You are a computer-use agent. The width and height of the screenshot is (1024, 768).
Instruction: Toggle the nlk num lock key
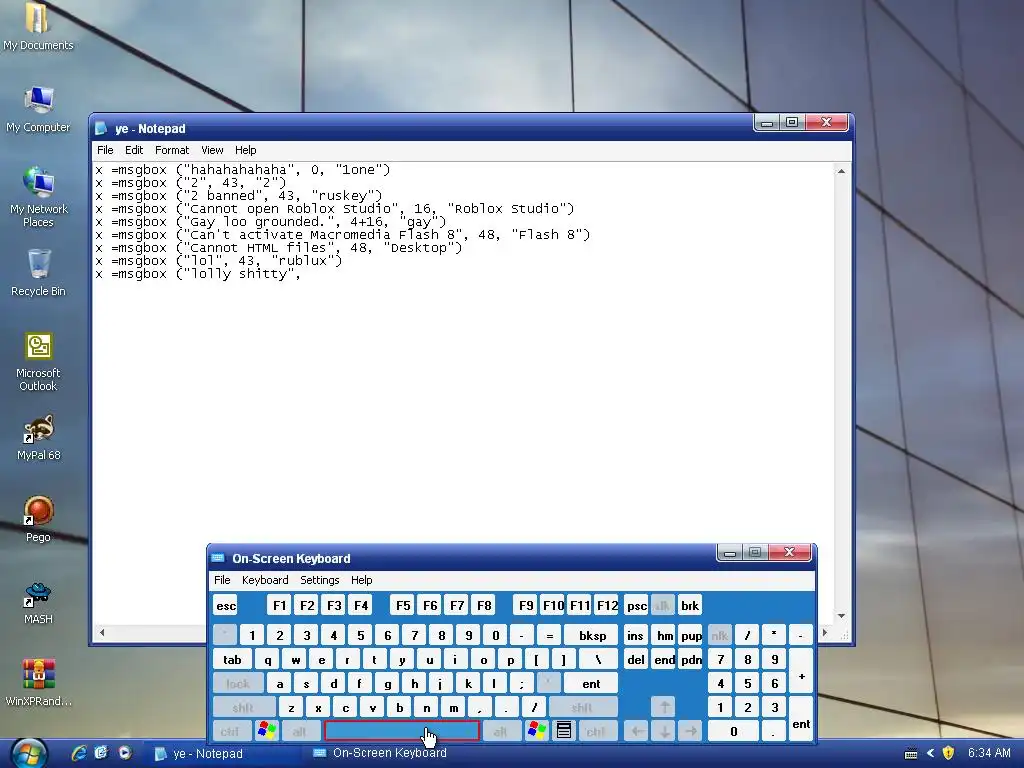click(x=720, y=635)
